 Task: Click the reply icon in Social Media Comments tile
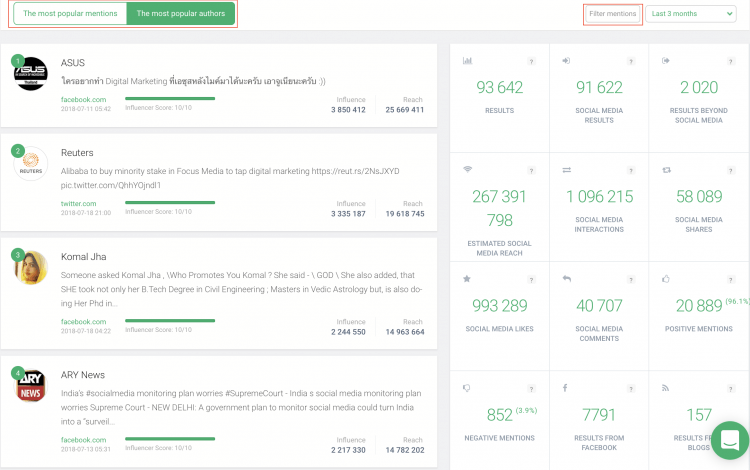(x=566, y=279)
